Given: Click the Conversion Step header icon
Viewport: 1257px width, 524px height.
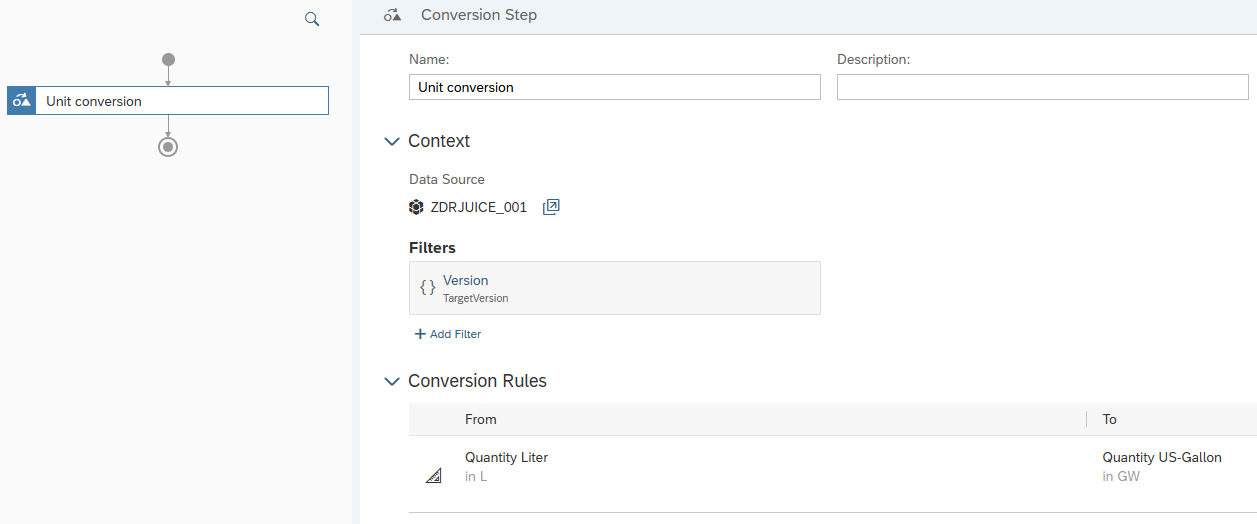Looking at the screenshot, I should 393,15.
